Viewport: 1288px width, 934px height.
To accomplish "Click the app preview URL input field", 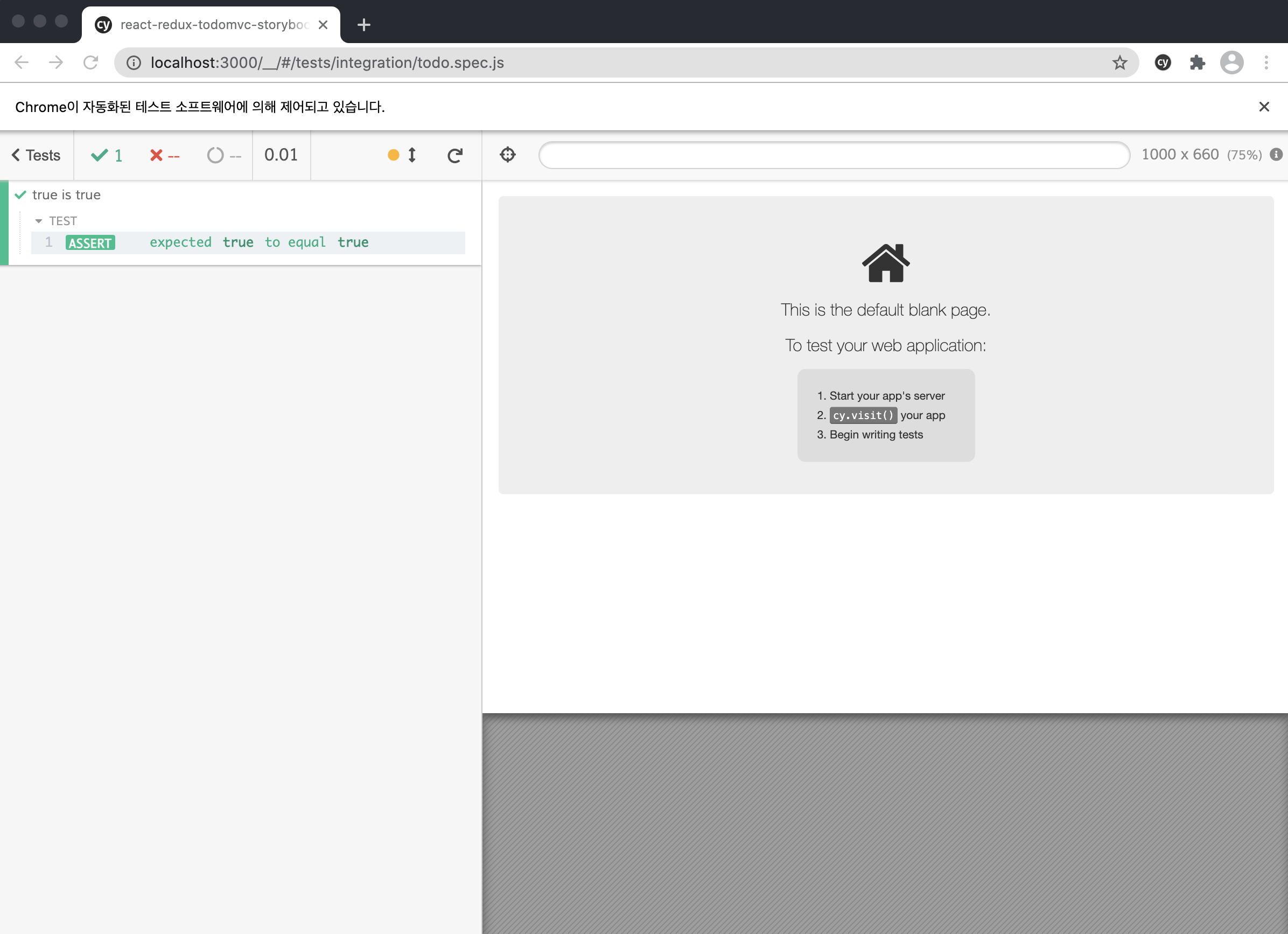I will [834, 155].
